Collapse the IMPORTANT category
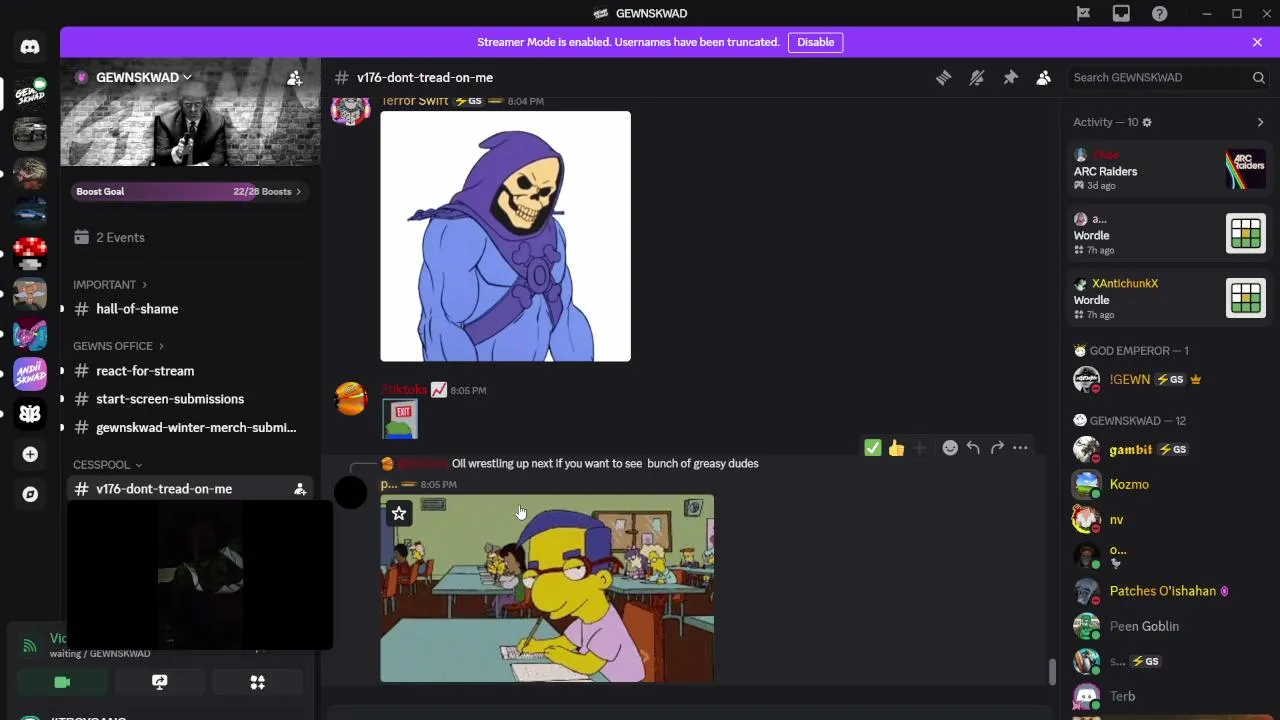Image resolution: width=1280 pixels, height=720 pixels. tap(110, 285)
